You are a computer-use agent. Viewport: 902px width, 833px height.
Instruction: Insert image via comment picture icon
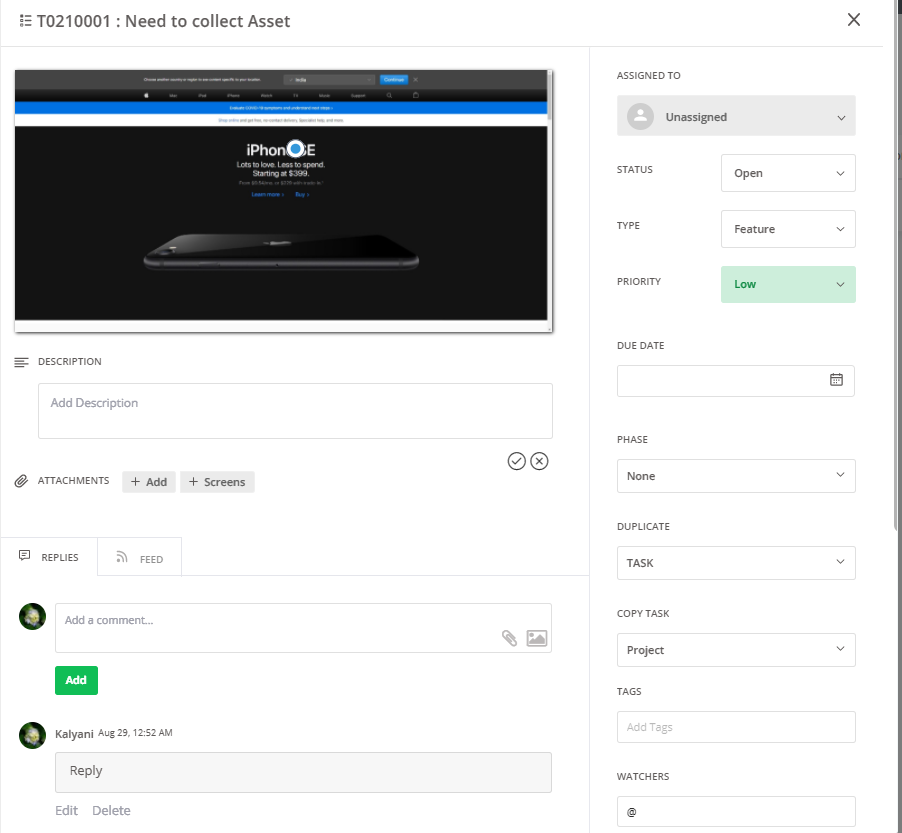tap(536, 638)
